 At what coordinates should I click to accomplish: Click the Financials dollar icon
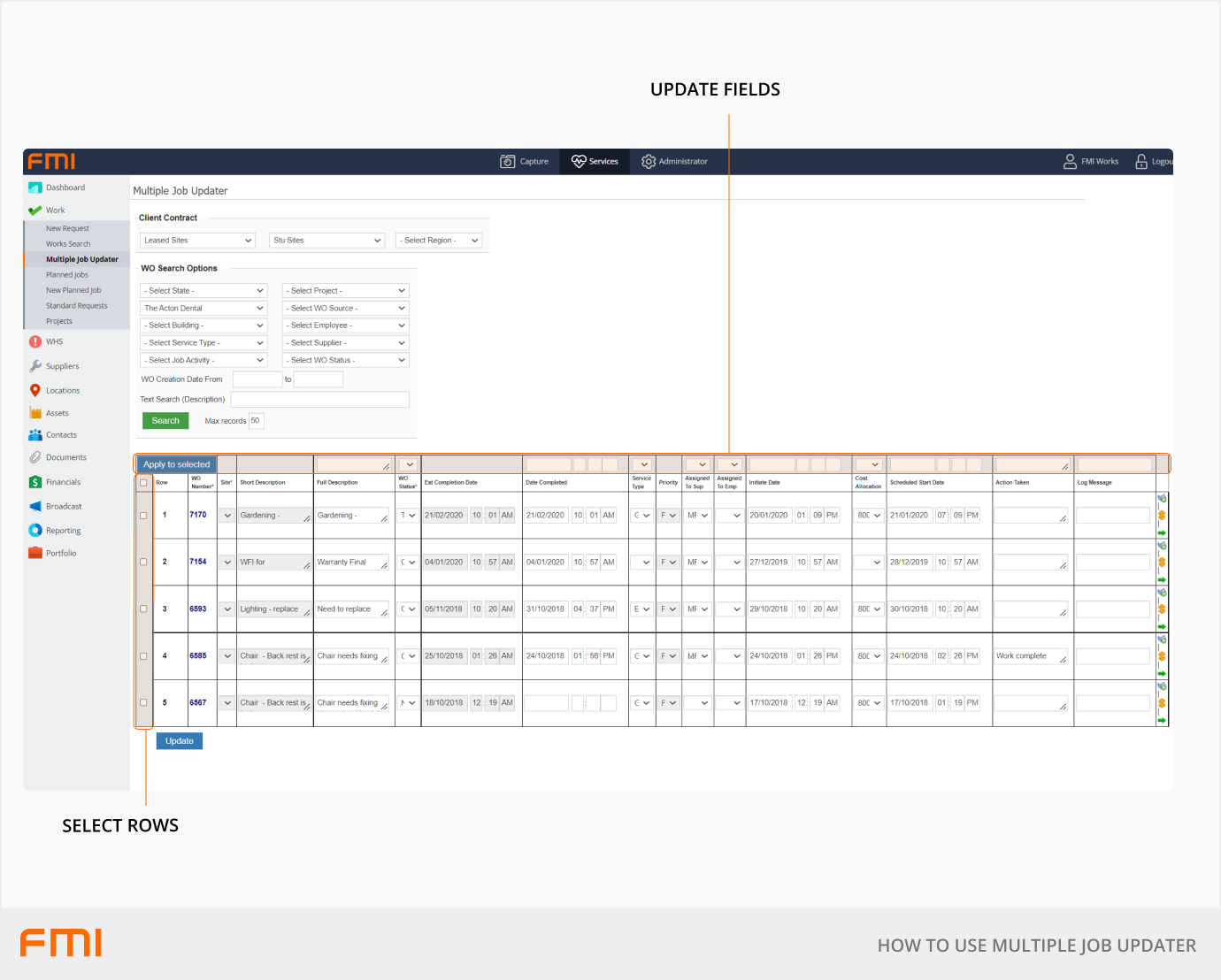tap(35, 482)
